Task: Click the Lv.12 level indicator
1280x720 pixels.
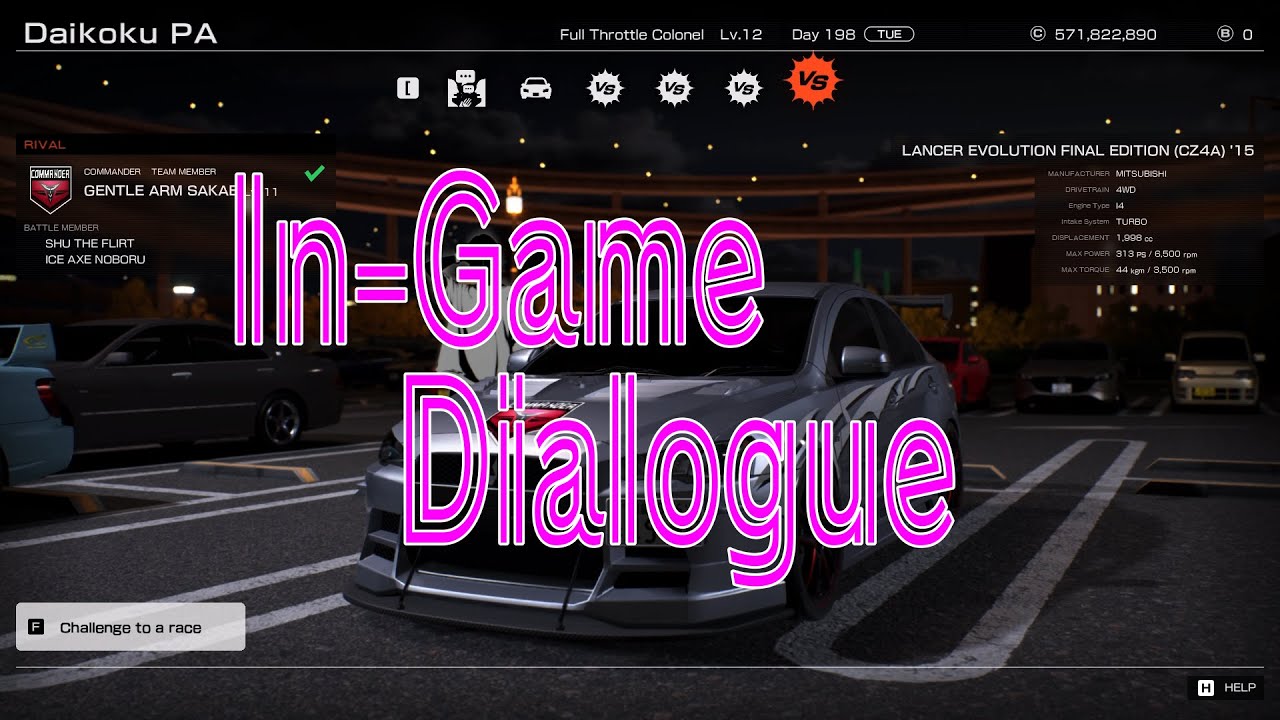Action: pyautogui.click(x=741, y=34)
